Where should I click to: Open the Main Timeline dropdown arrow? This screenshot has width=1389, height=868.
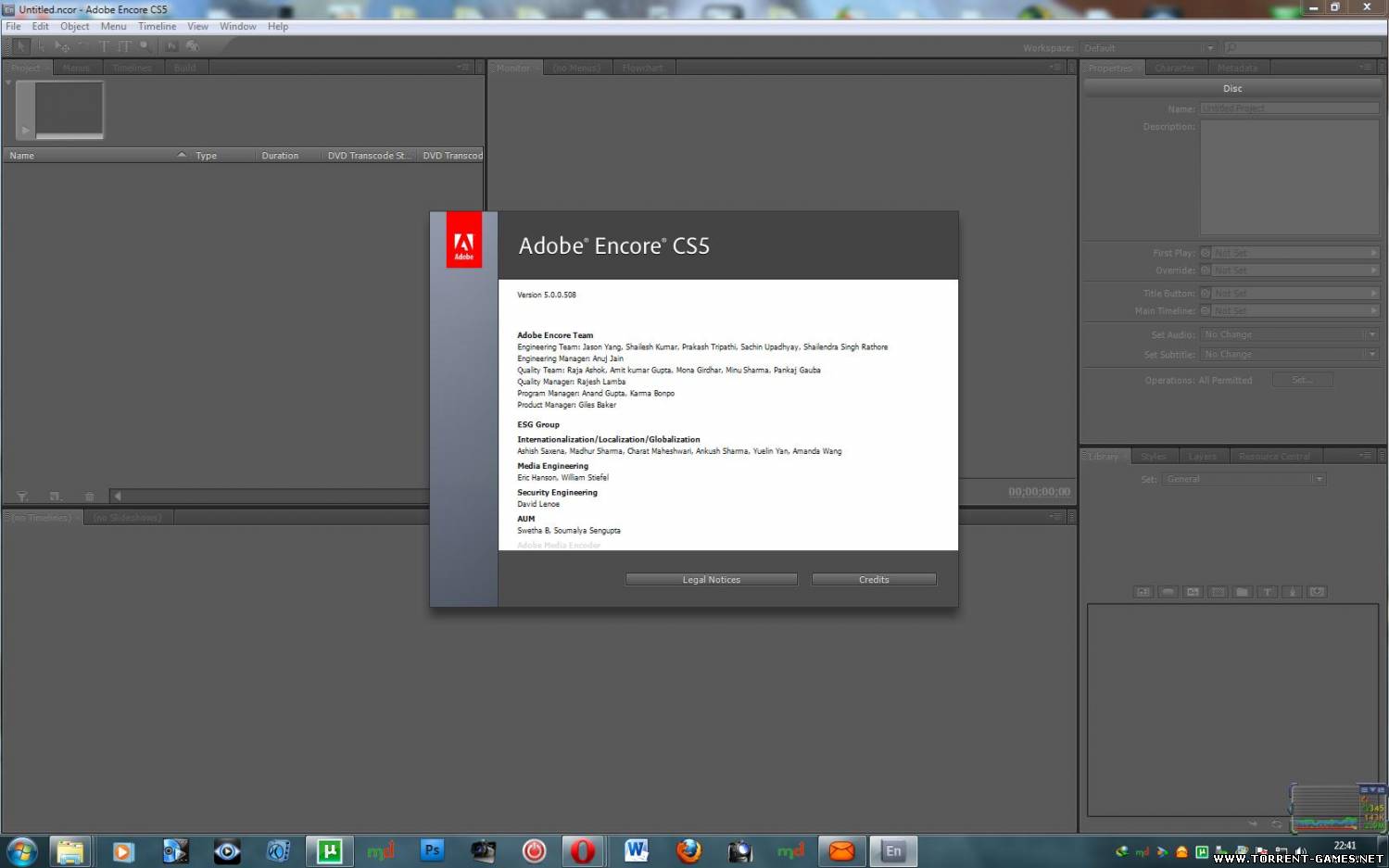click(x=1373, y=310)
